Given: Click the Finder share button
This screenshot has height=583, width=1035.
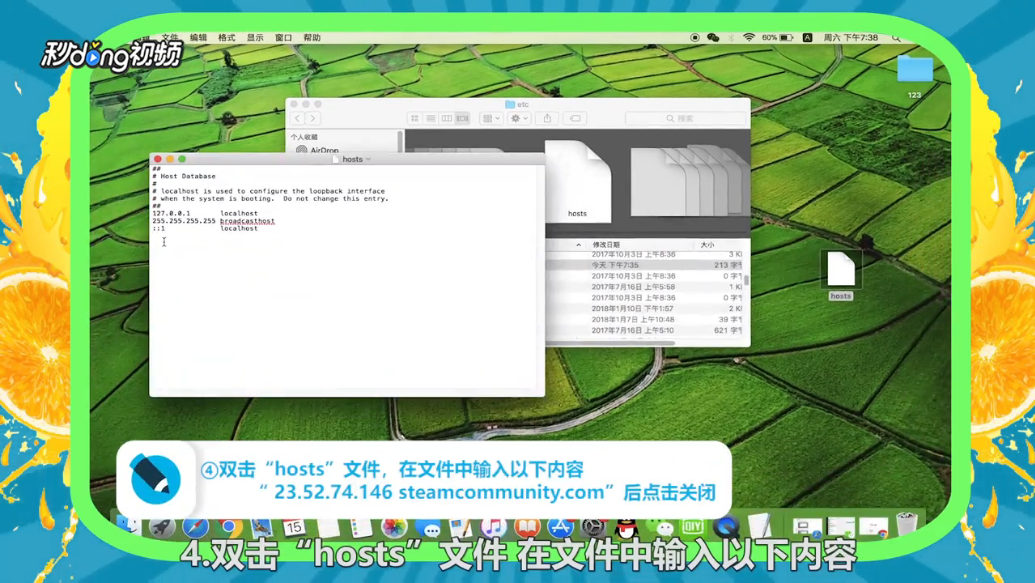Looking at the screenshot, I should (x=547, y=118).
